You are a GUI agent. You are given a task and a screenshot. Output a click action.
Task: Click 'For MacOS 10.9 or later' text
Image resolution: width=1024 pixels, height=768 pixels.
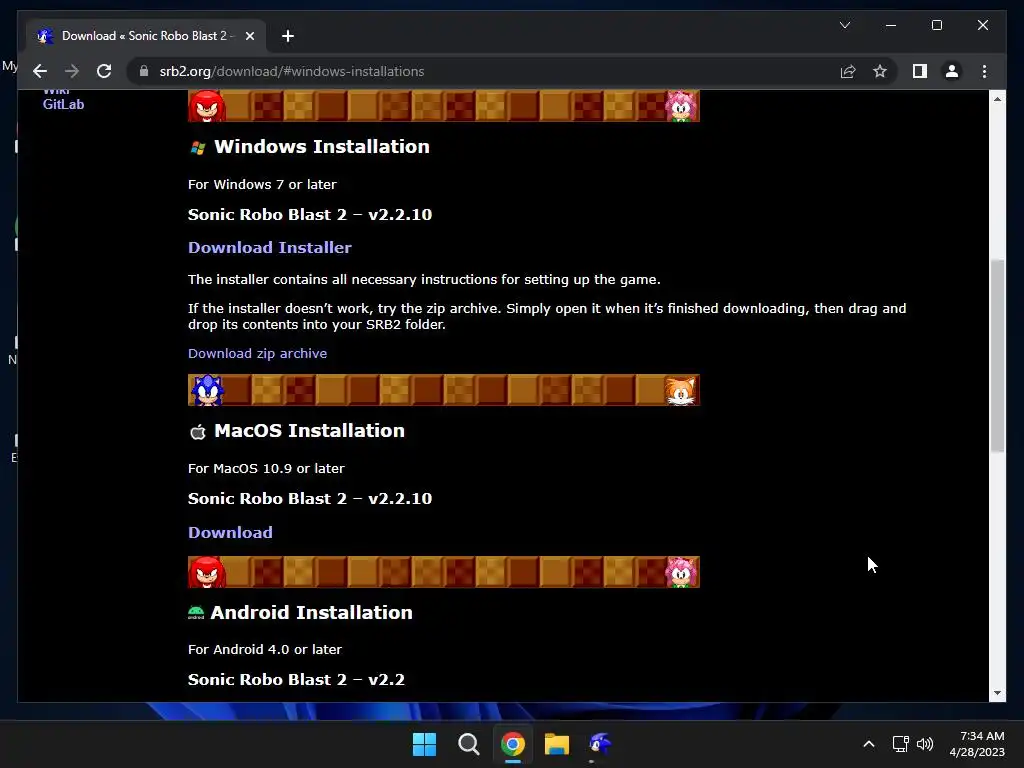[x=266, y=468]
